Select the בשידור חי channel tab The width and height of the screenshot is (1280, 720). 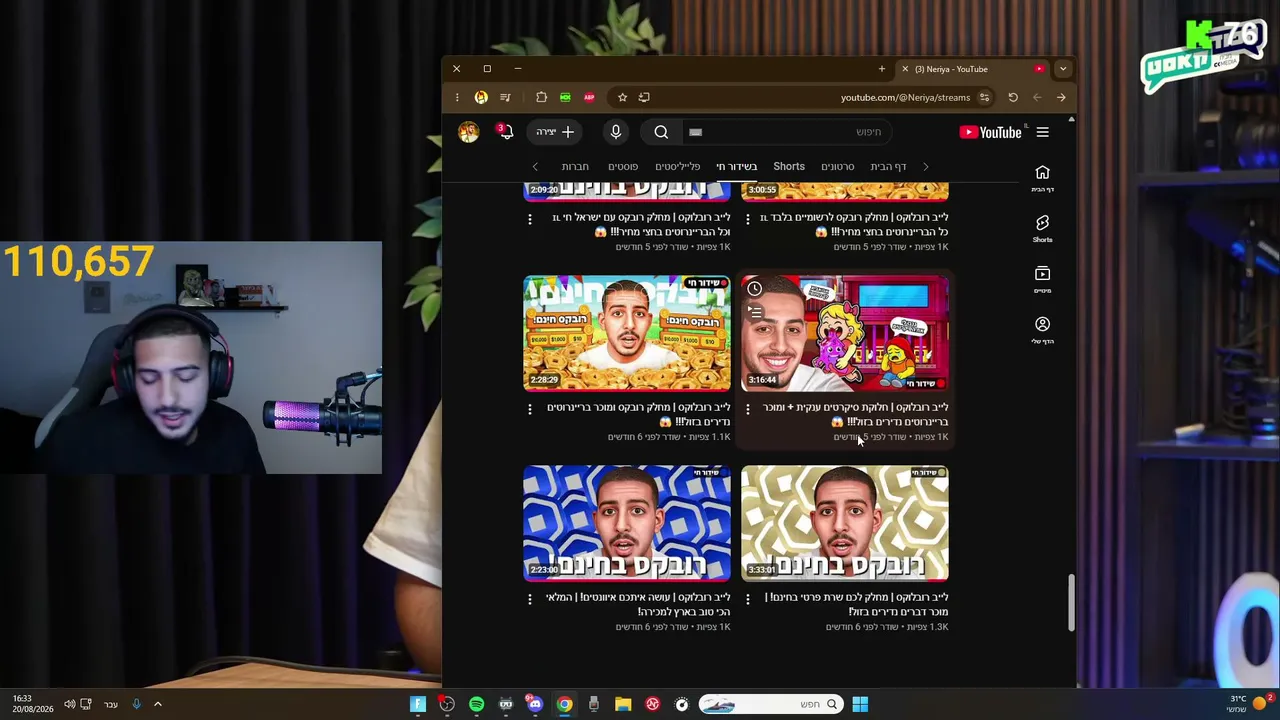tap(737, 166)
